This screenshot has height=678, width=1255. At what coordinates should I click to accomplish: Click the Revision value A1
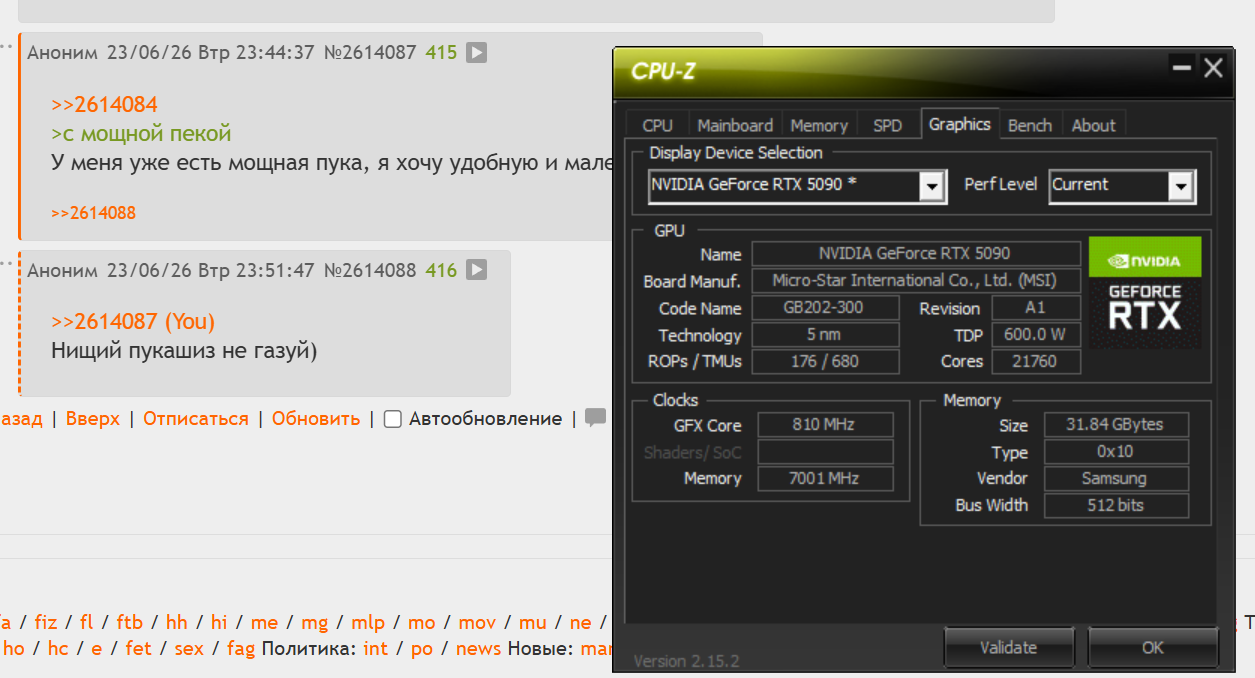click(x=1036, y=308)
